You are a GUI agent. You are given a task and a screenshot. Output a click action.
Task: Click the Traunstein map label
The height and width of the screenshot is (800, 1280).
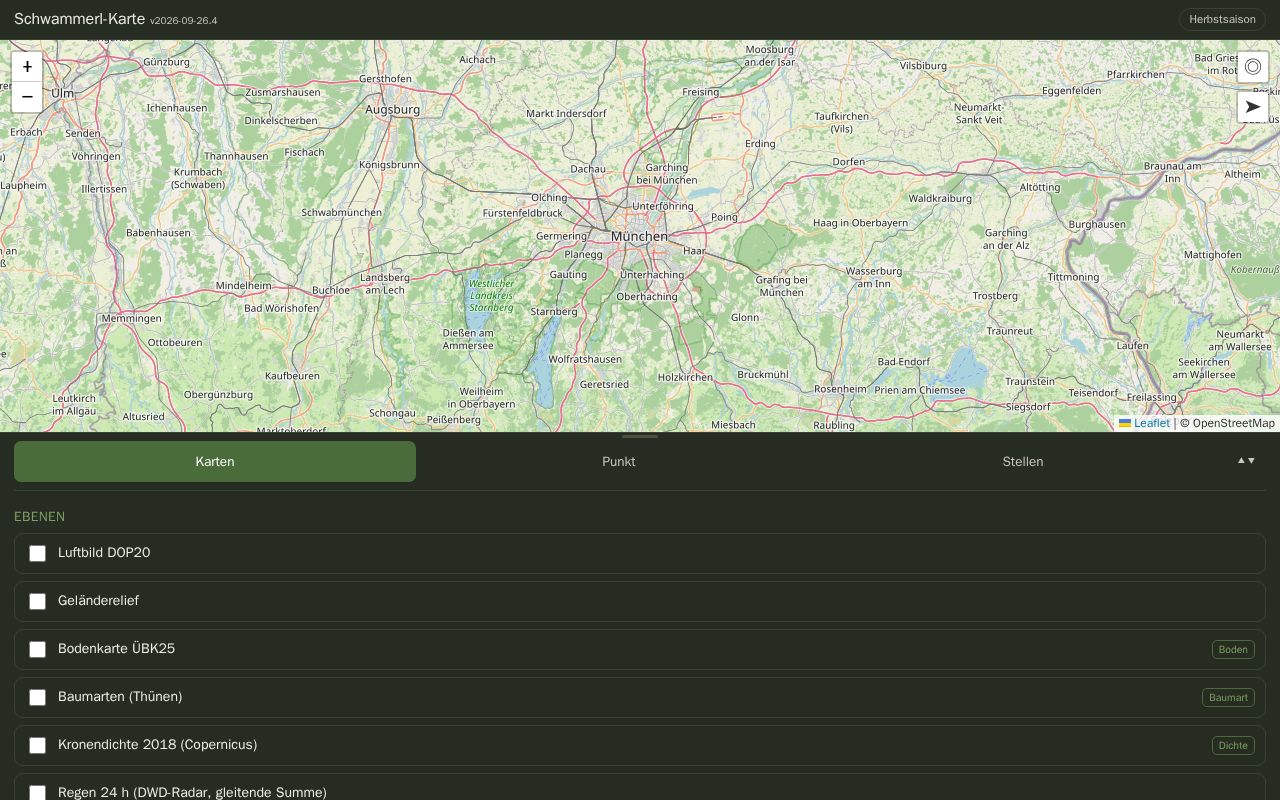pyautogui.click(x=1030, y=381)
